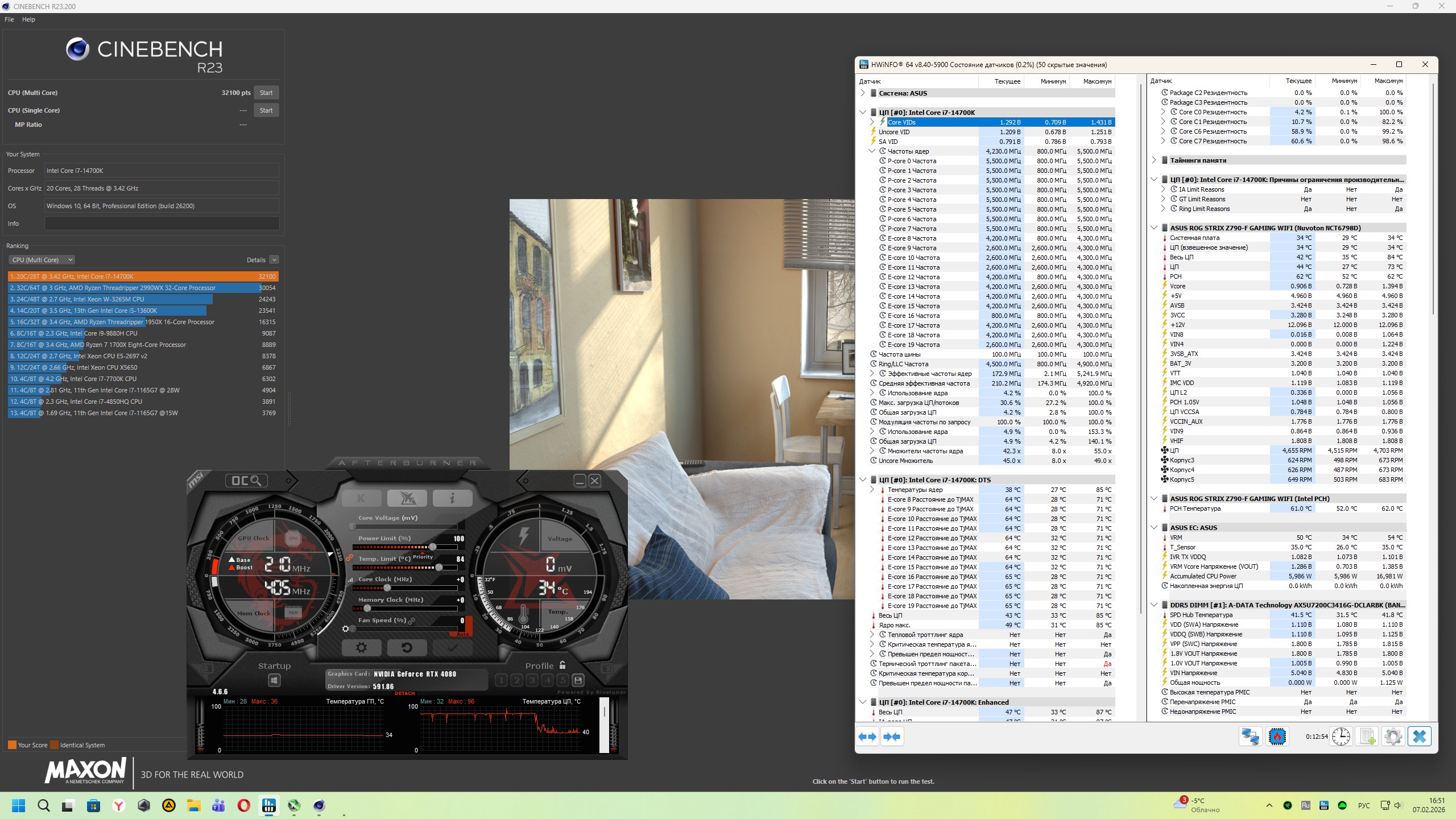The image size is (1456, 819).
Task: Click the Power Limit slider handle
Action: pyautogui.click(x=433, y=547)
